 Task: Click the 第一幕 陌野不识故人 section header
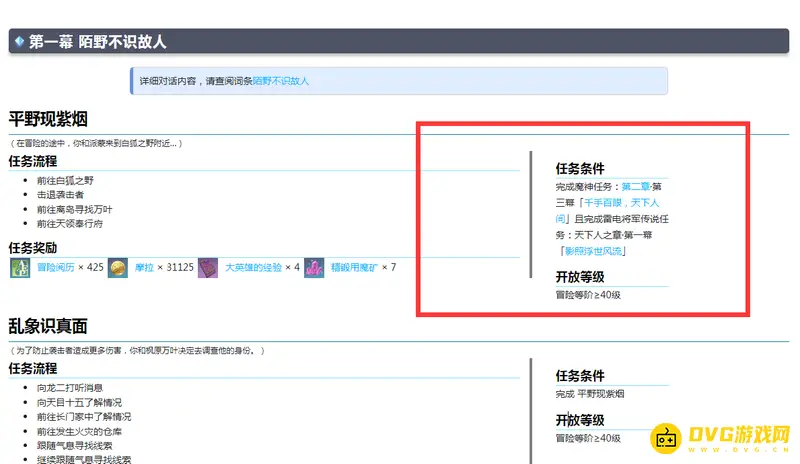click(97, 41)
